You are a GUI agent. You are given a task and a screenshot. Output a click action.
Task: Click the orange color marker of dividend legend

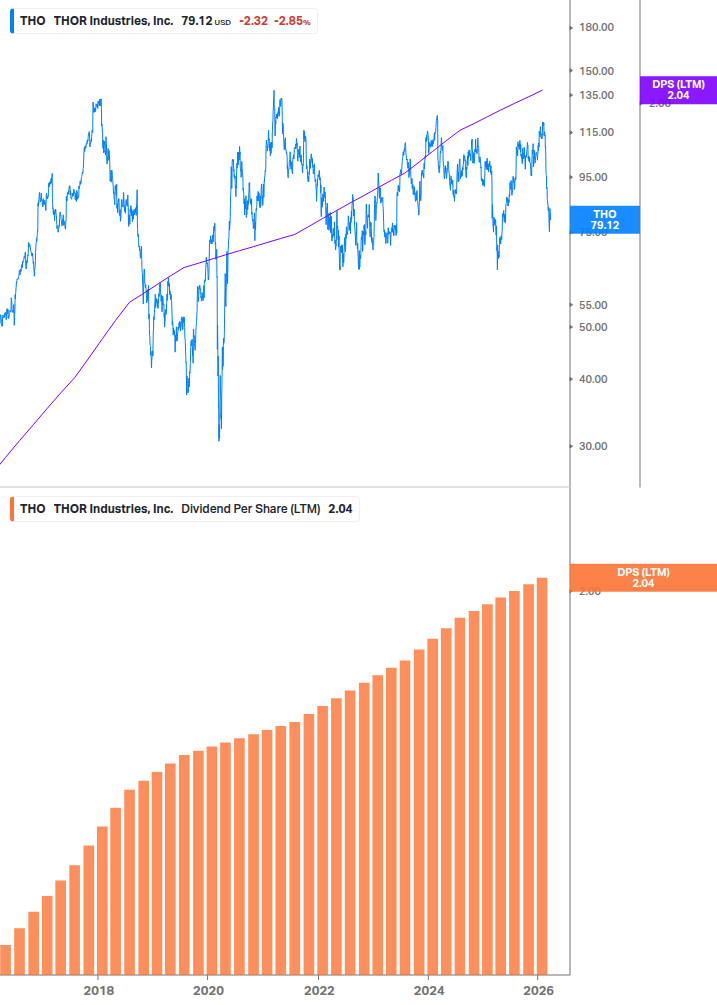pos(12,509)
